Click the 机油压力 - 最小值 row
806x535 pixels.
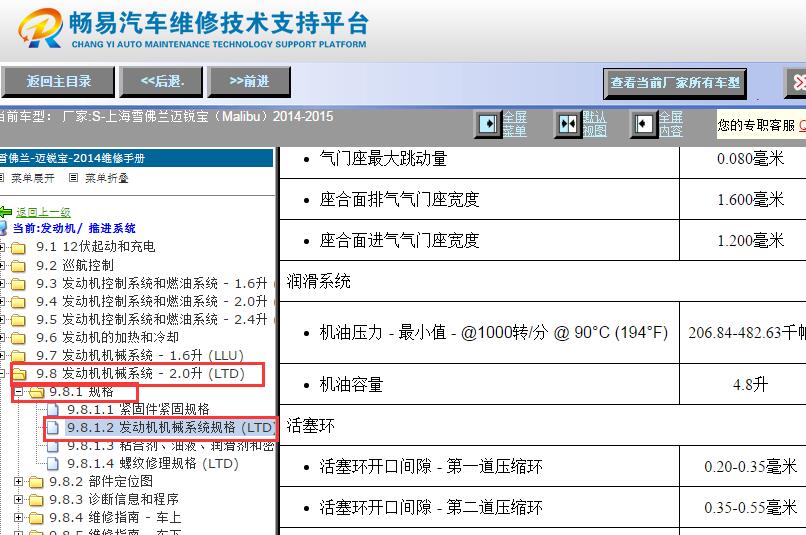click(493, 333)
